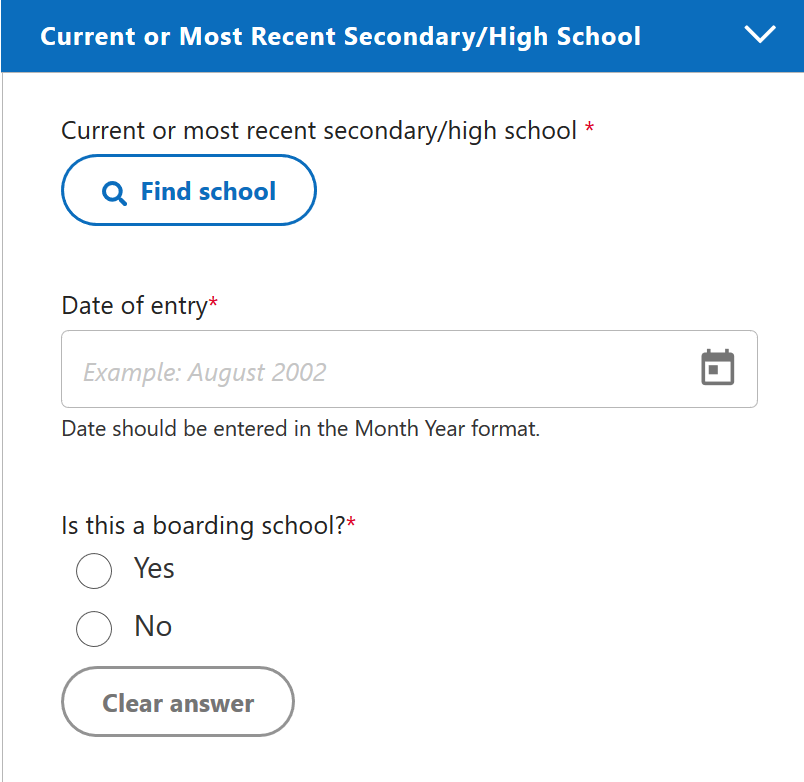Click the "Is this a boarding school?" label
804x782 pixels.
pos(203,525)
